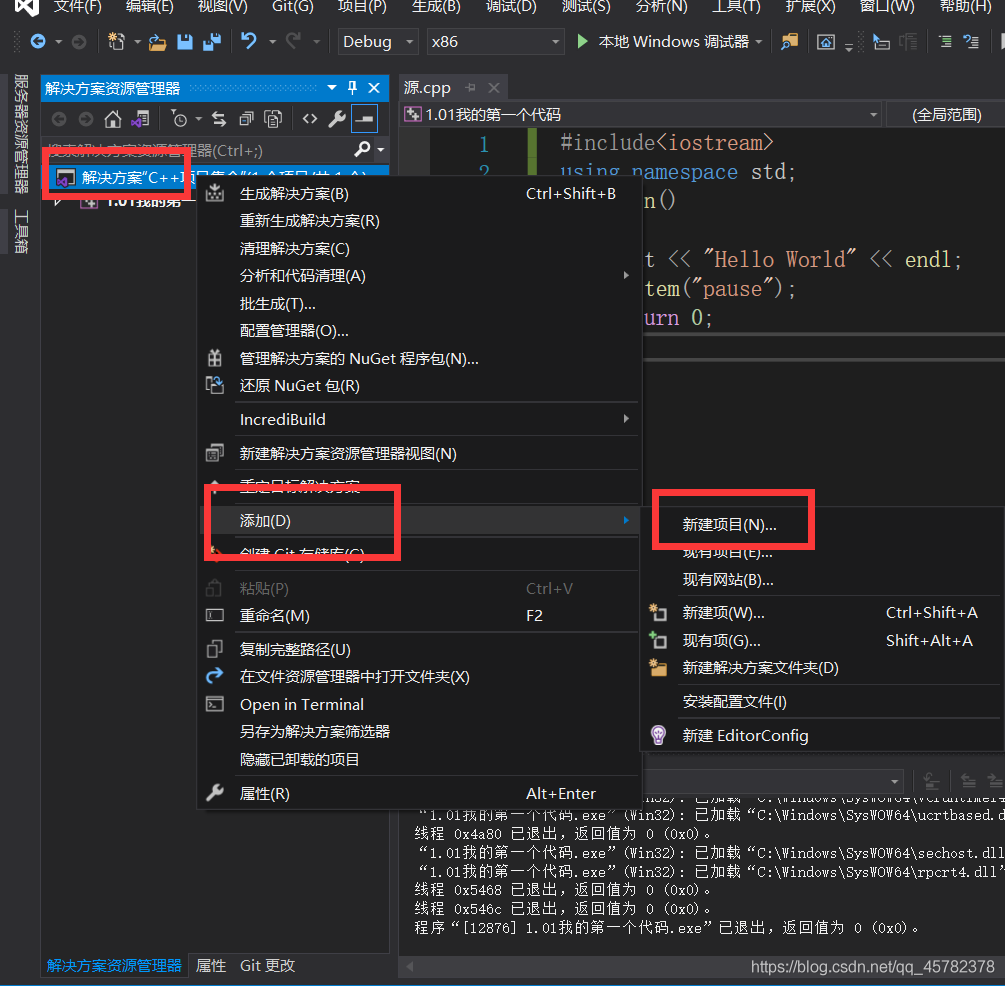1005x986 pixels.
Task: Toggle the Preview Selected Items button
Action: click(363, 119)
